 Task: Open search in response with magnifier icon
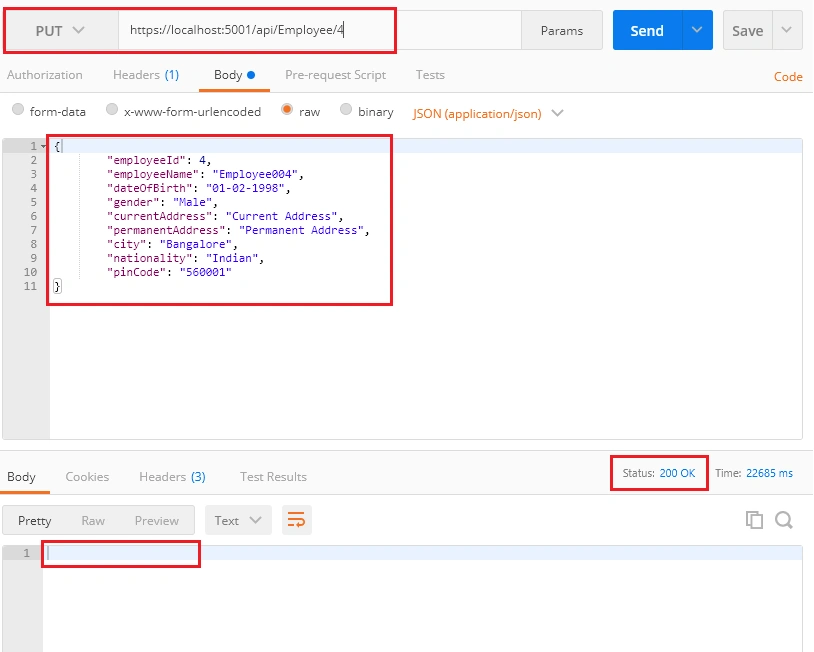click(x=784, y=520)
